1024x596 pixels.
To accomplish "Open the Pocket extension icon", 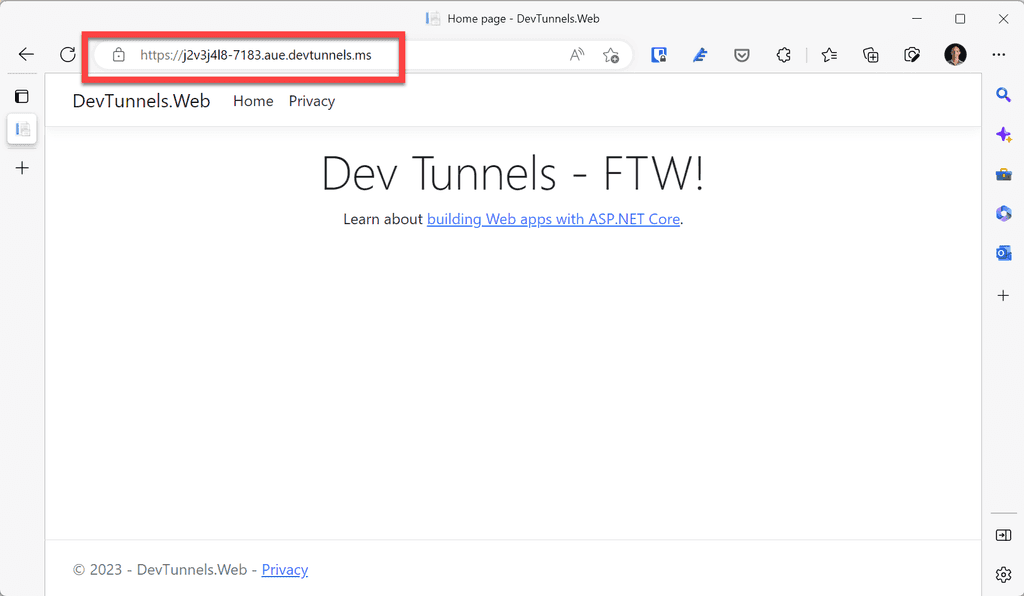I will click(x=742, y=55).
